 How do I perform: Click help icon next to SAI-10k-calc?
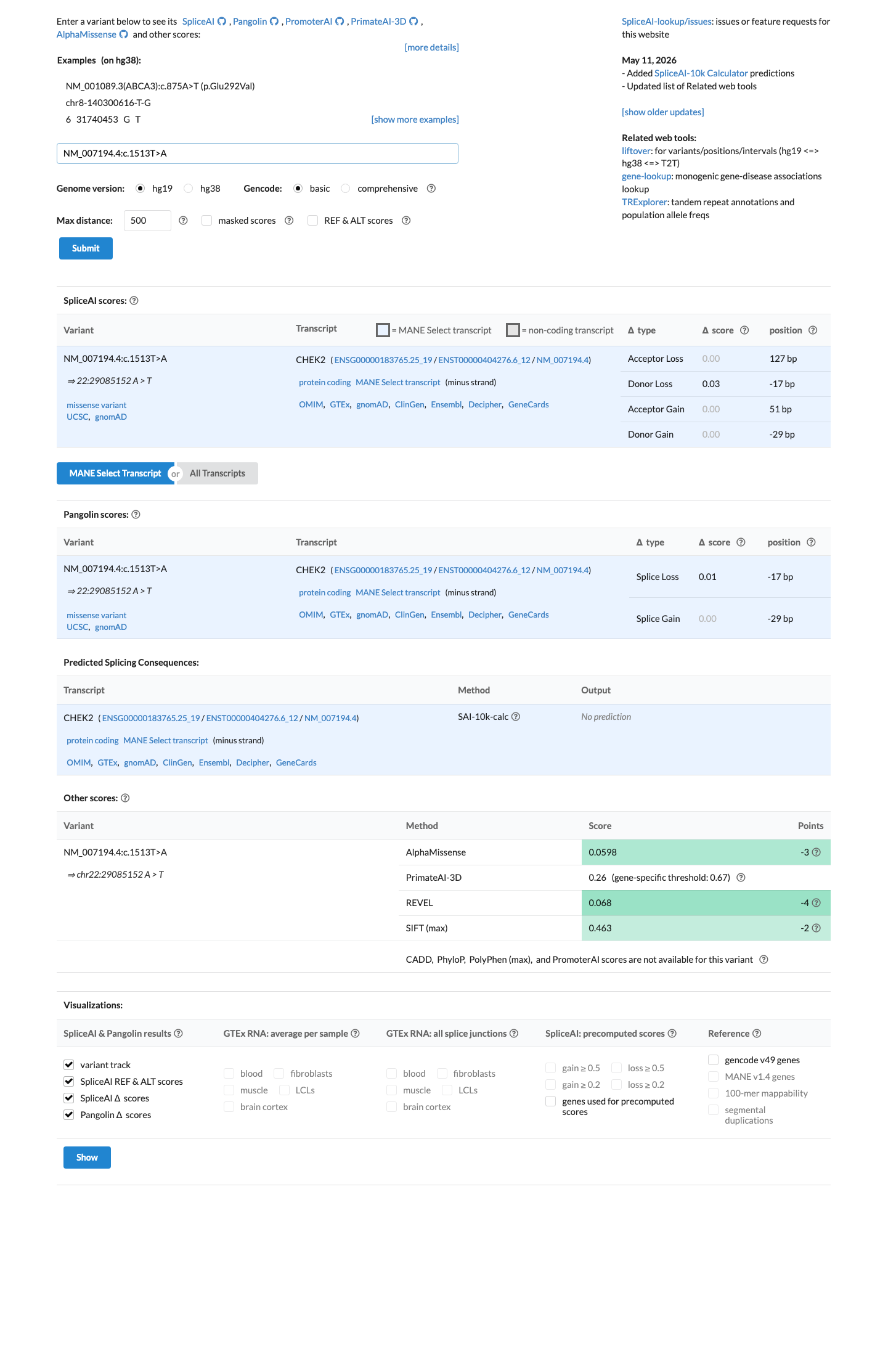(x=516, y=717)
